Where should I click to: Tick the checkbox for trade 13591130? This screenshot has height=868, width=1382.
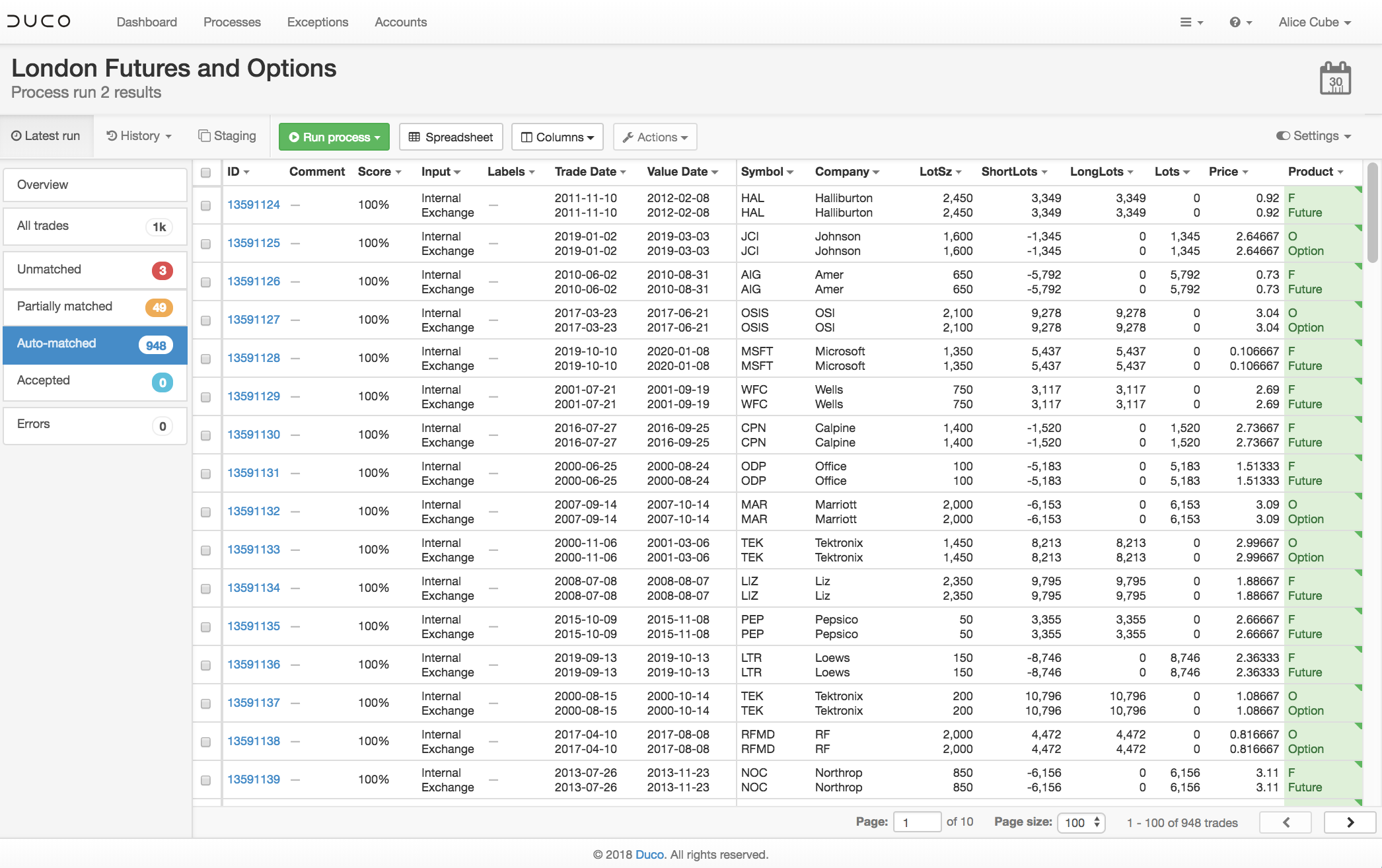coord(205,435)
